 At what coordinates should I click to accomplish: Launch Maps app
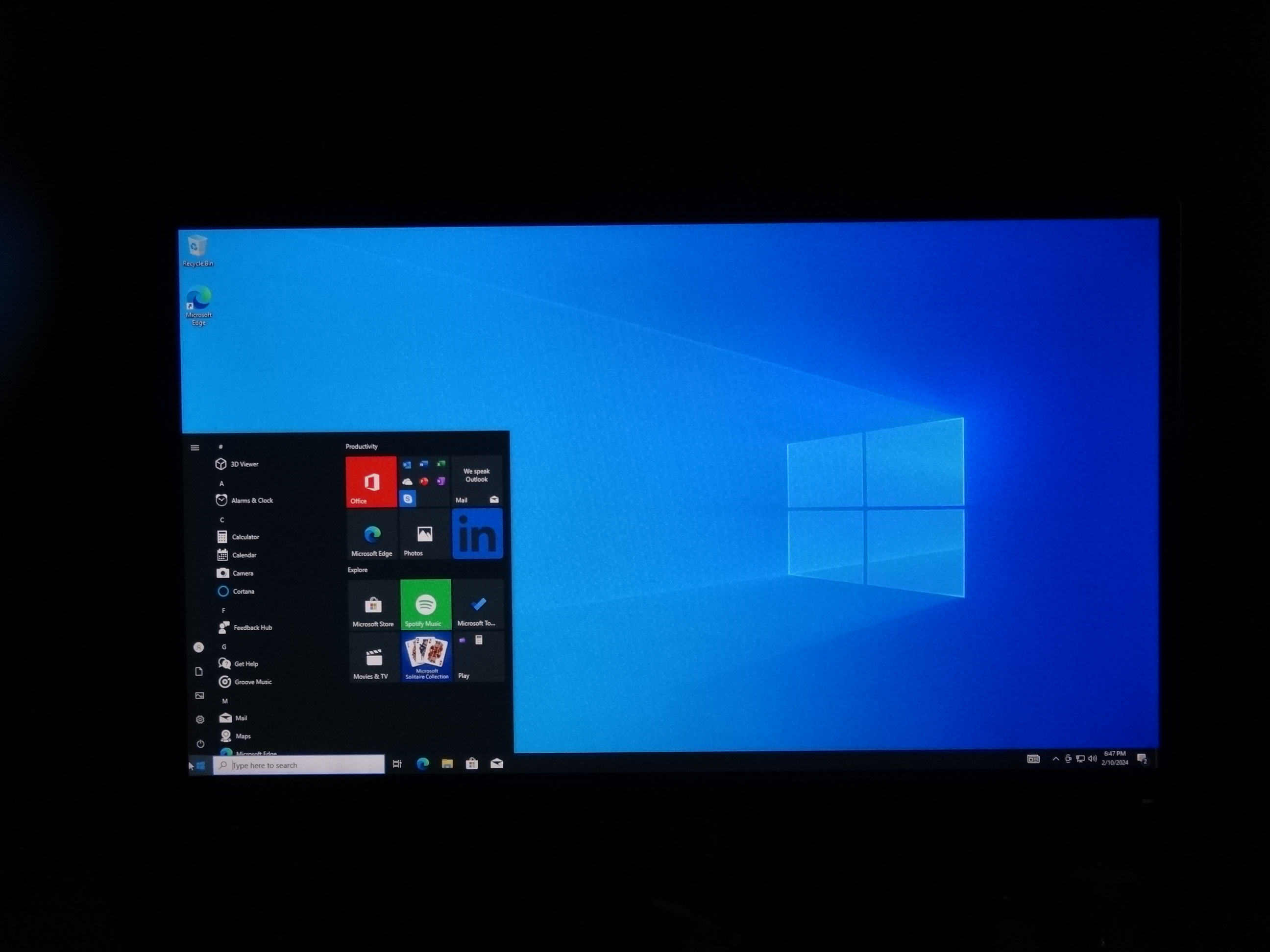[236, 736]
